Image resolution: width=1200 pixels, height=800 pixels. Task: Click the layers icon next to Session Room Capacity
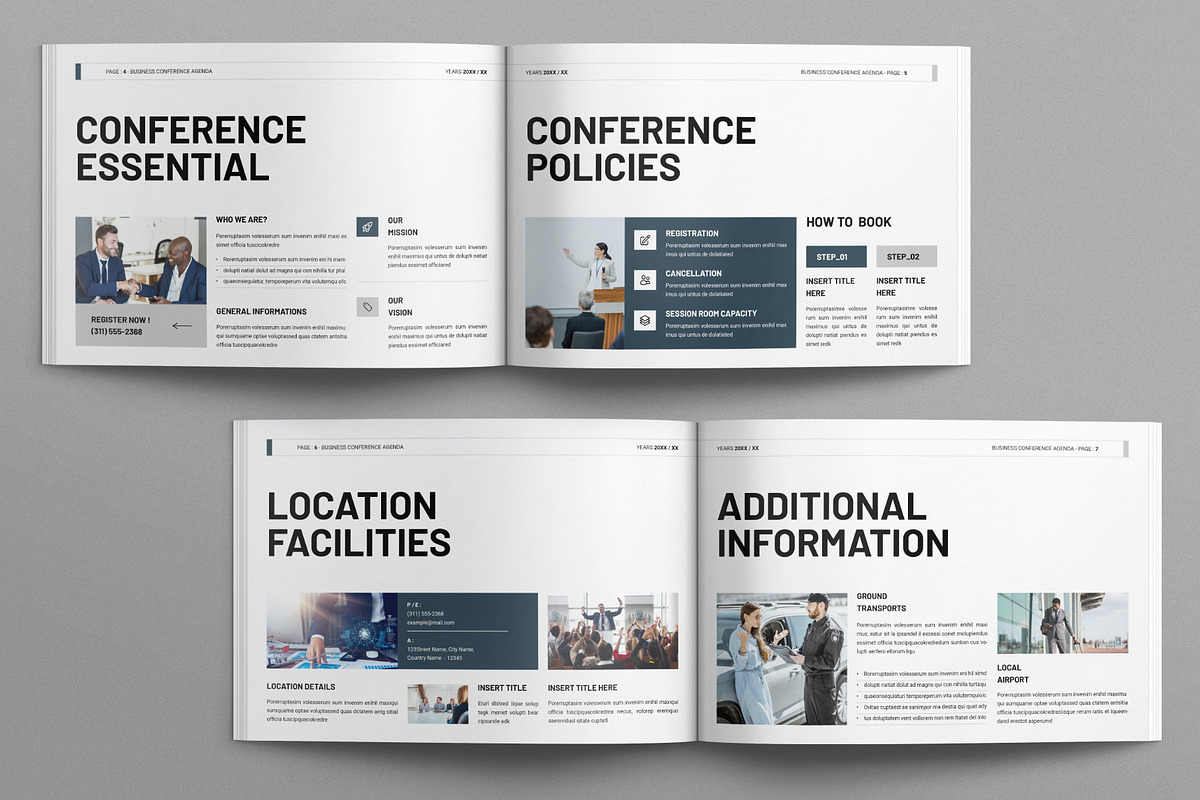click(x=645, y=320)
